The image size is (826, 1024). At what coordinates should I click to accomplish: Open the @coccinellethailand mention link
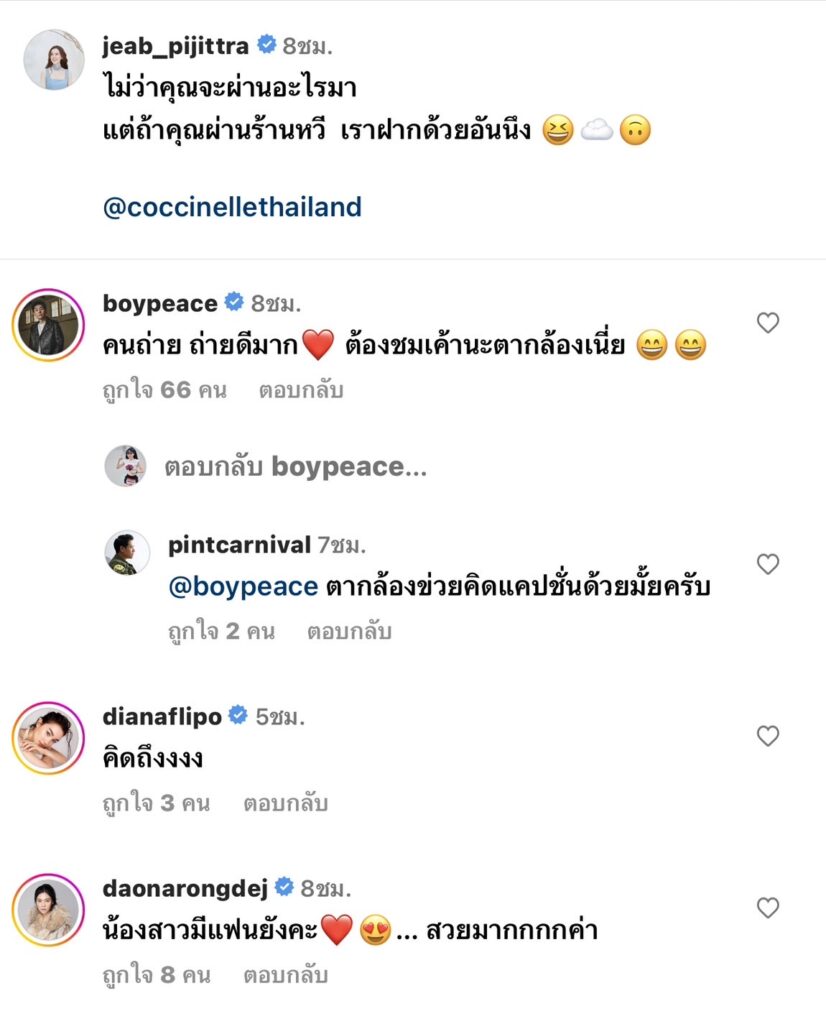[x=232, y=207]
